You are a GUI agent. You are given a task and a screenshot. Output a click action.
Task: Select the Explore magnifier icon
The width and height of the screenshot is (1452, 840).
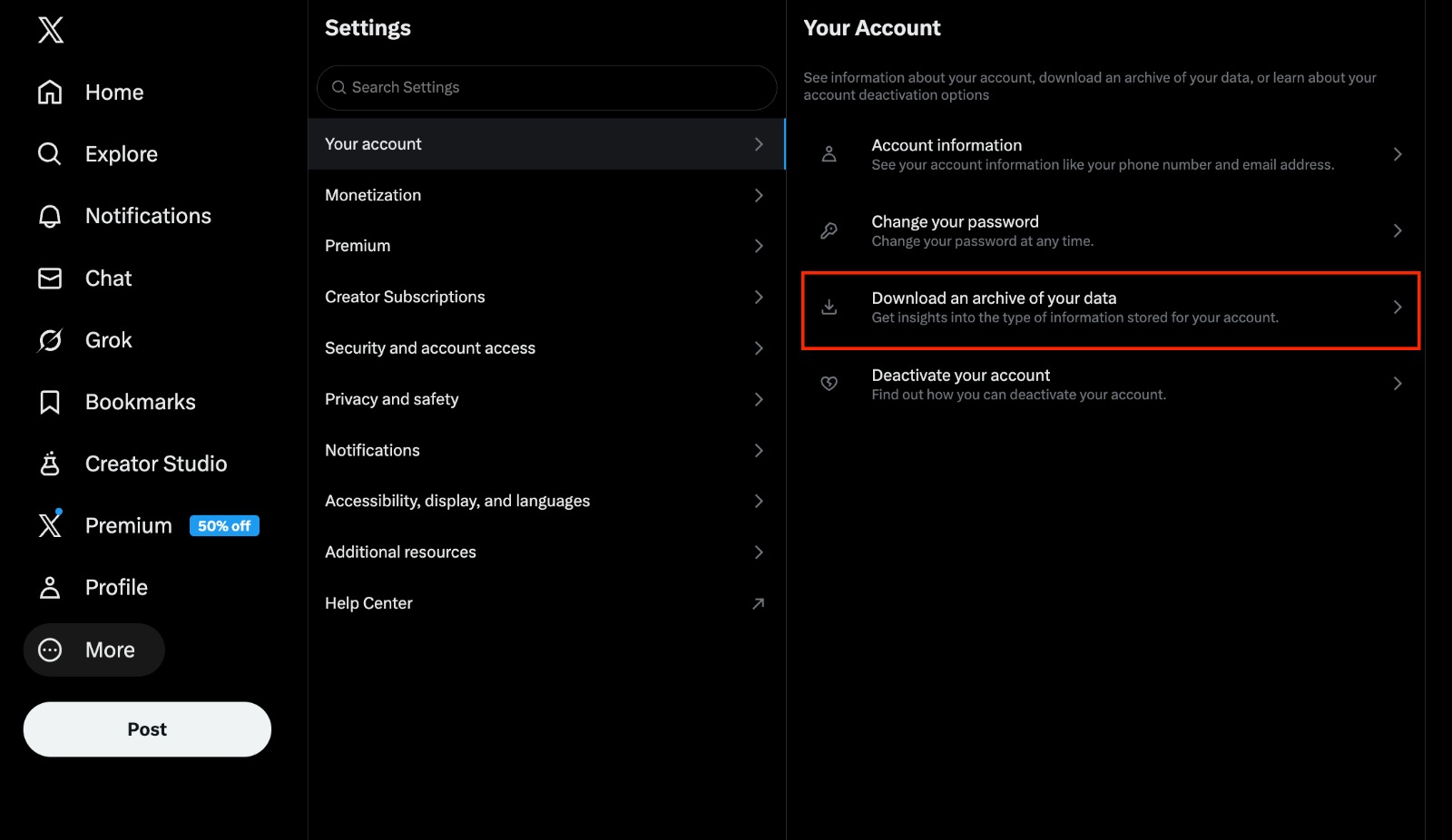pyautogui.click(x=50, y=154)
